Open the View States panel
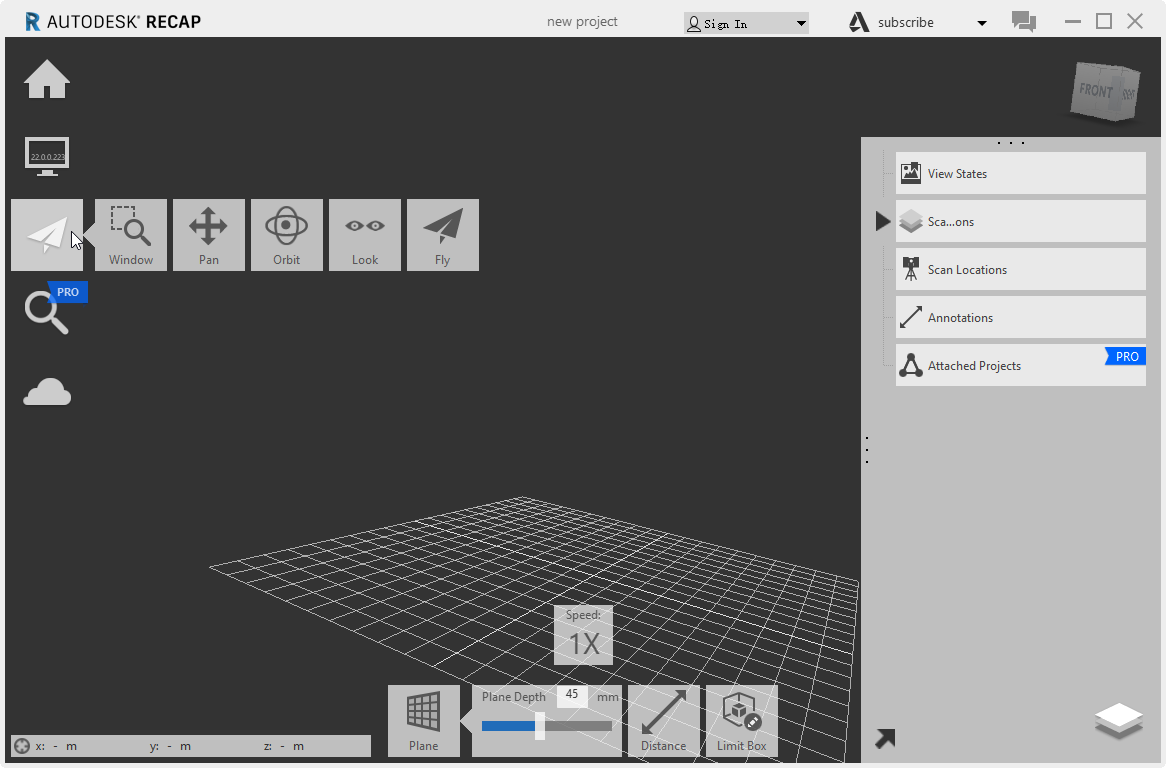The height and width of the screenshot is (768, 1166). click(x=1020, y=173)
